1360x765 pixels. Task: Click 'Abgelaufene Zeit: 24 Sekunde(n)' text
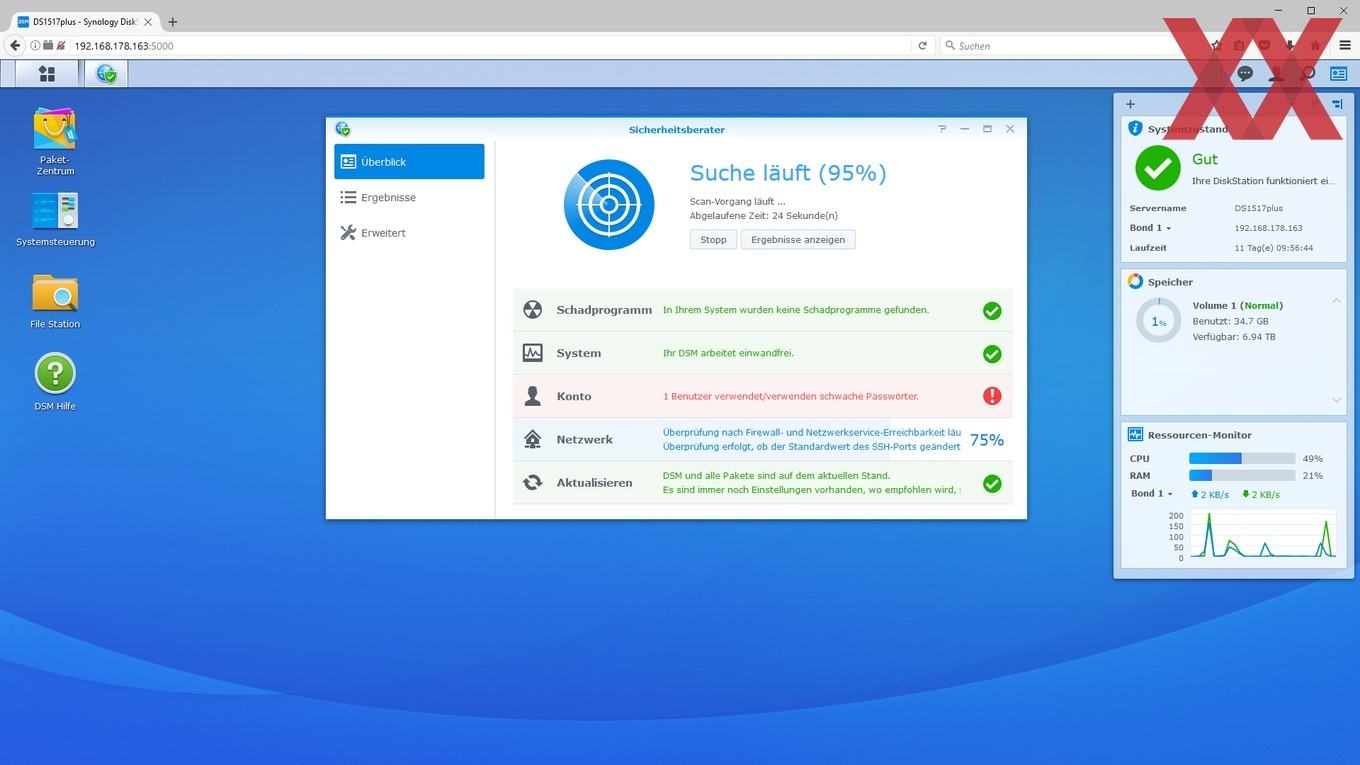coord(763,216)
